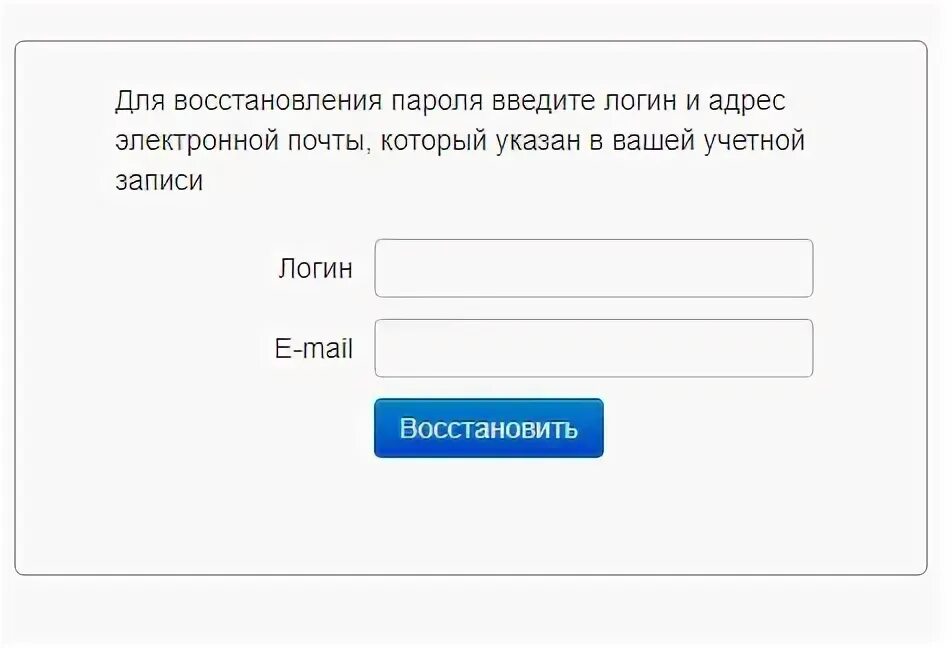
Task: Click the Логин input field
Action: [x=593, y=268]
